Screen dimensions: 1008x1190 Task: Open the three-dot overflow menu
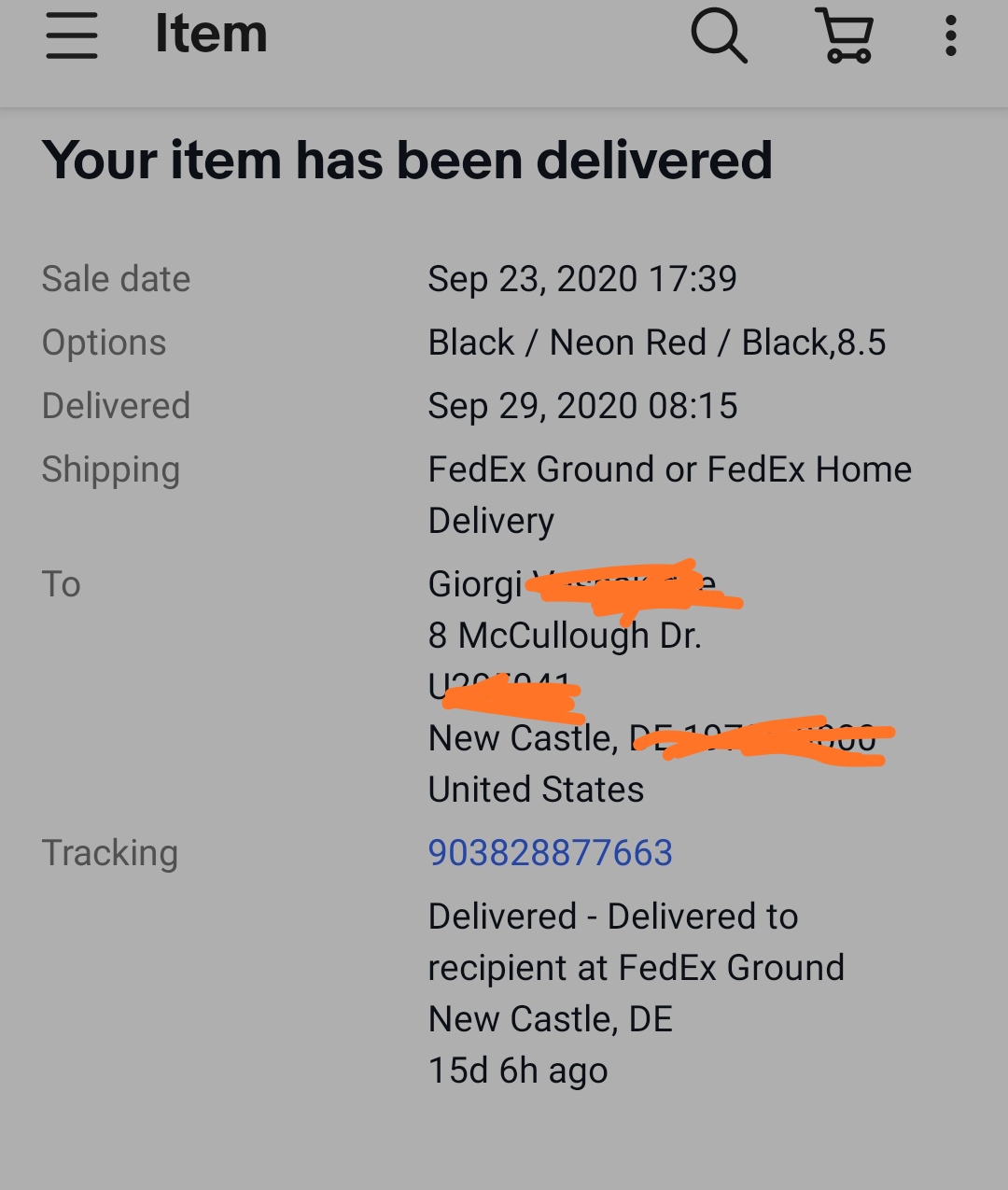point(950,35)
